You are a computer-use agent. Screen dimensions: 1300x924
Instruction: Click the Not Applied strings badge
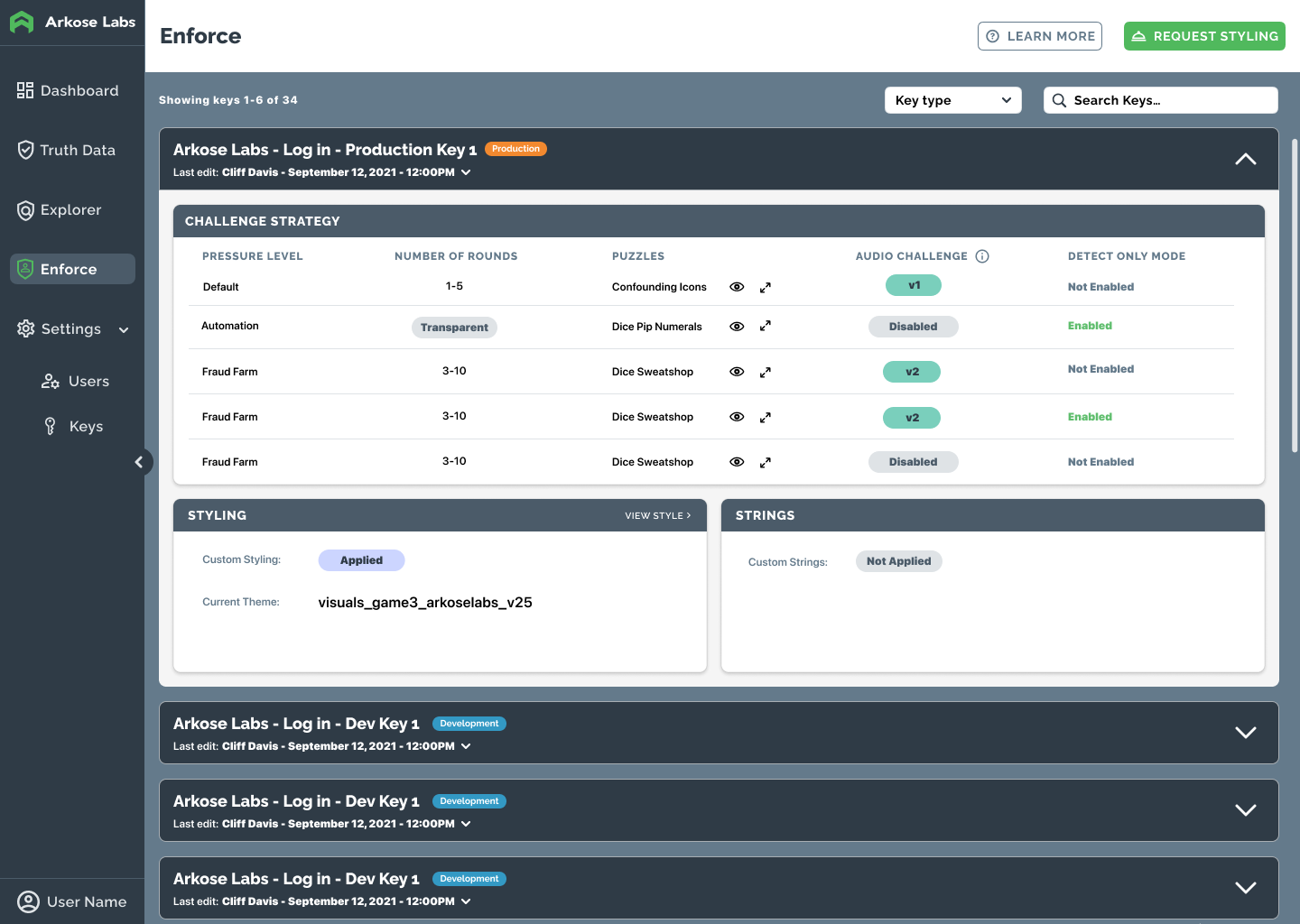coord(899,561)
